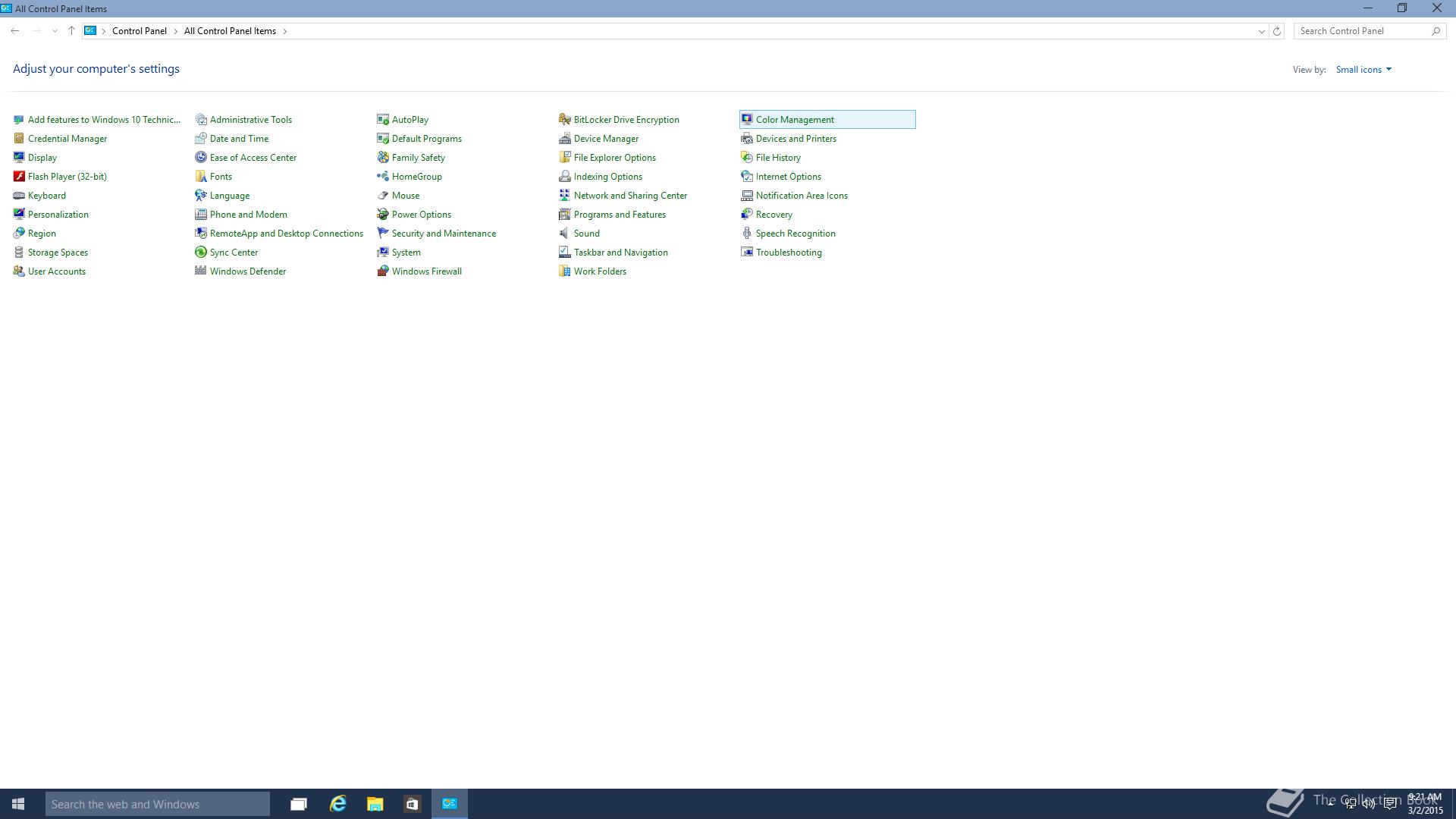
Task: Click the User Accounts icon
Action: 19,271
